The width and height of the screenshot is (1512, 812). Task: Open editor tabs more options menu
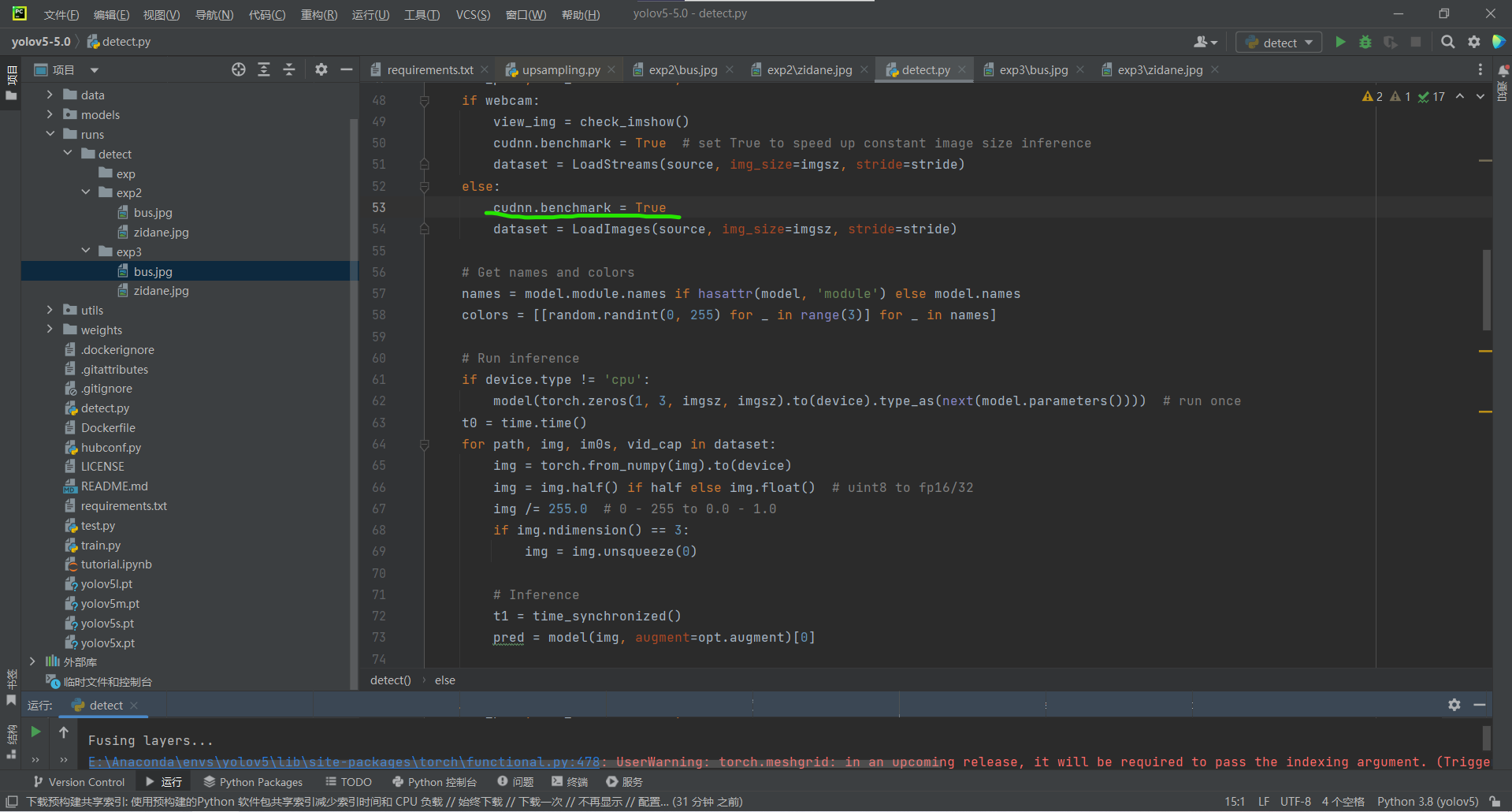tap(1480, 69)
